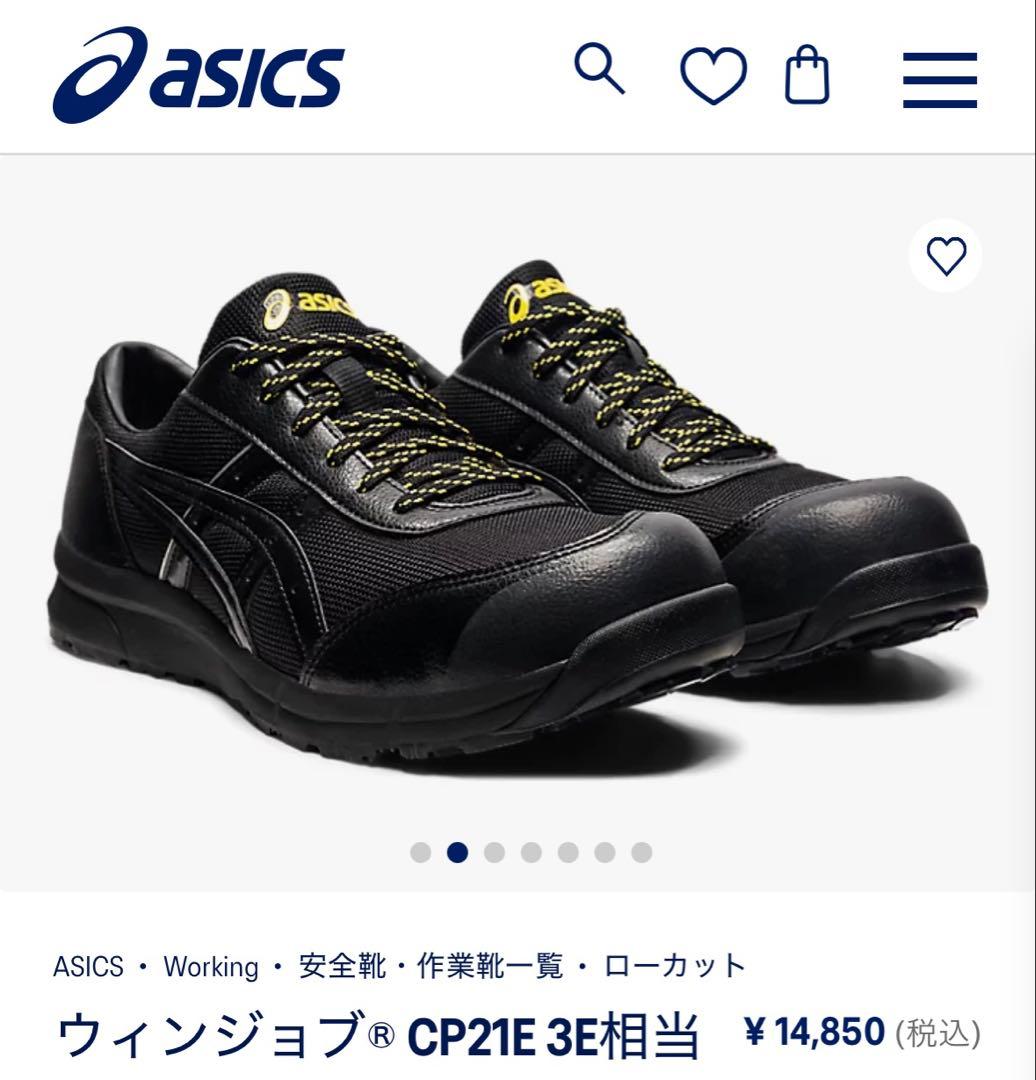
Task: Open the Working breadcrumb link
Action: click(x=211, y=967)
